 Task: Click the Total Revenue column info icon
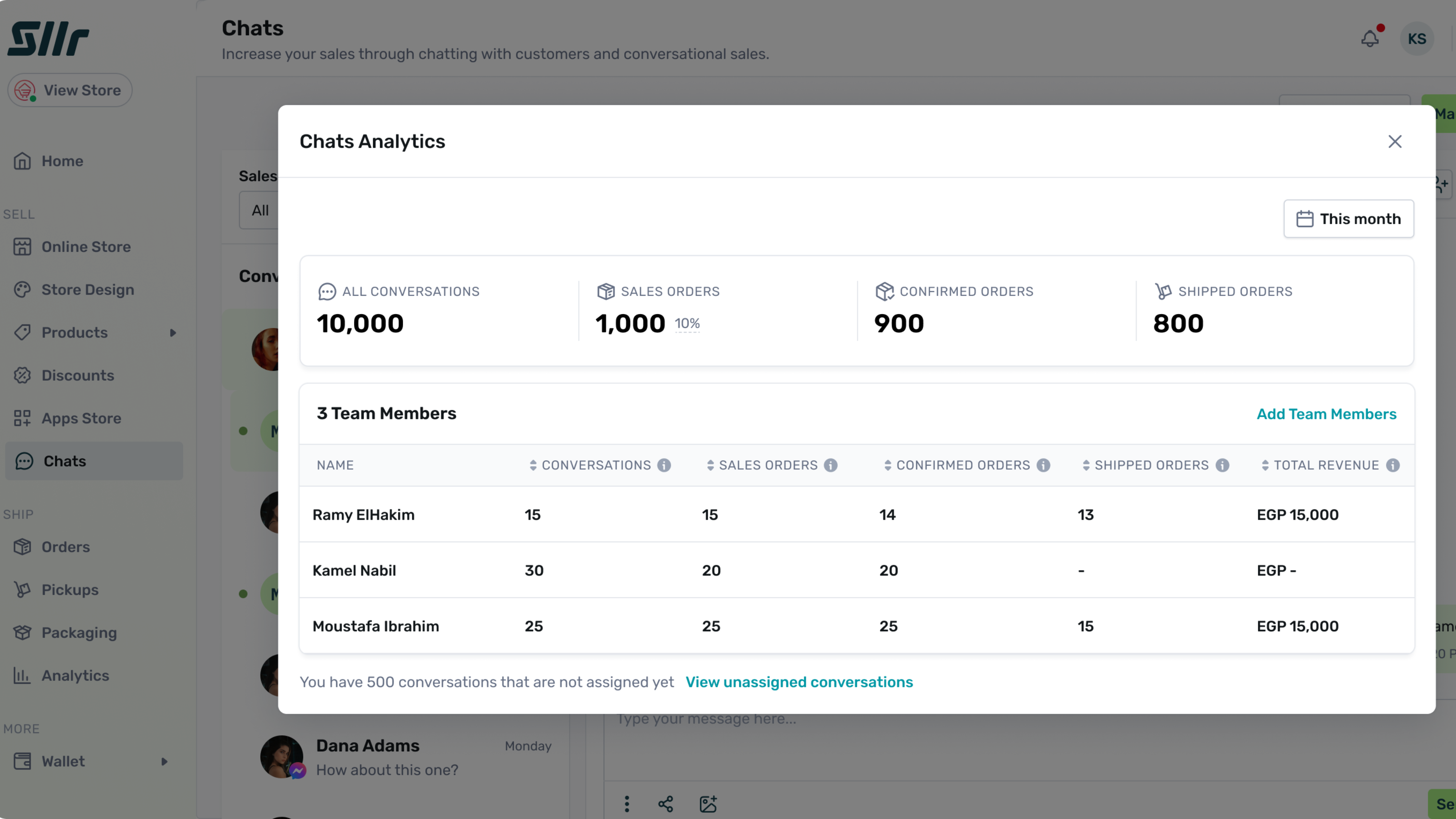click(x=1393, y=465)
